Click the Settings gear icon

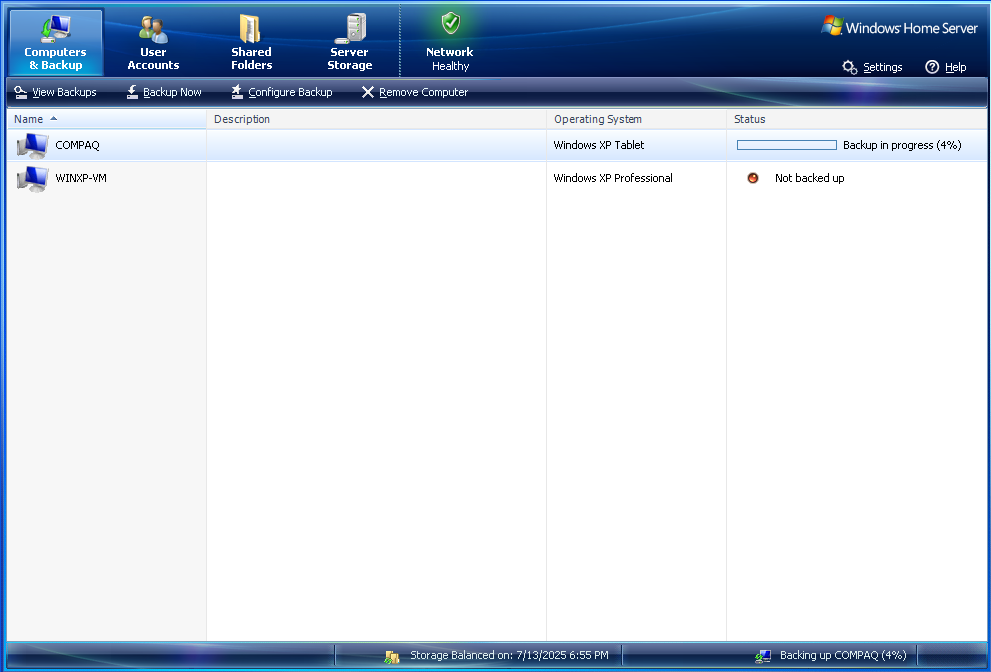tap(849, 67)
